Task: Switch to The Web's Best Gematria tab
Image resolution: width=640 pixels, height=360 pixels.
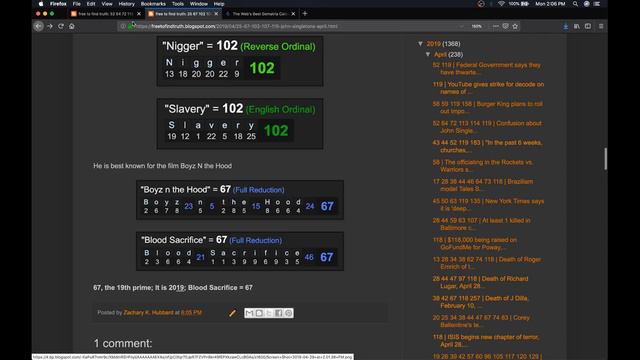Action: 260,14
